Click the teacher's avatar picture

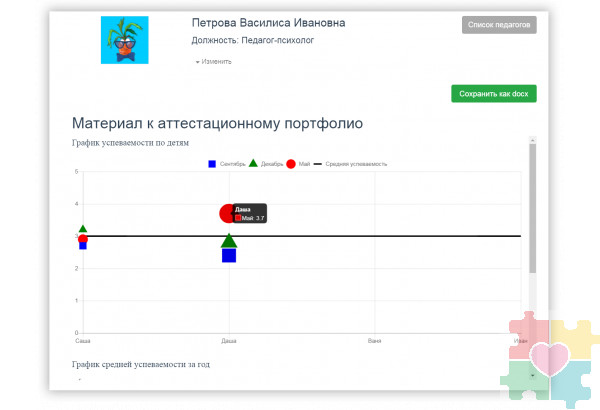(125, 40)
